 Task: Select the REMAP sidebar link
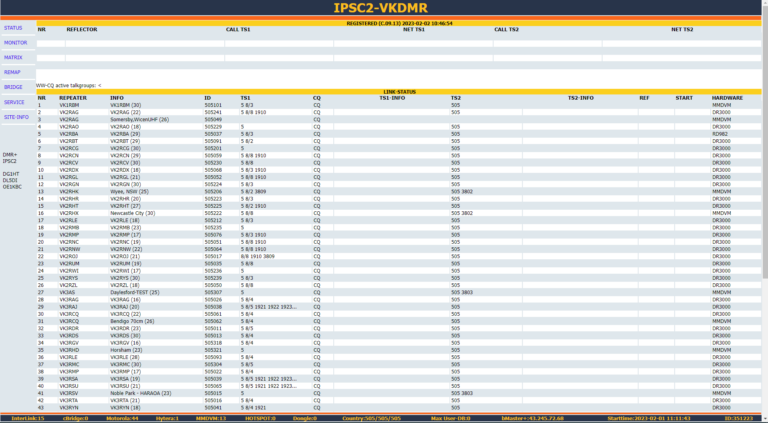(x=12, y=72)
